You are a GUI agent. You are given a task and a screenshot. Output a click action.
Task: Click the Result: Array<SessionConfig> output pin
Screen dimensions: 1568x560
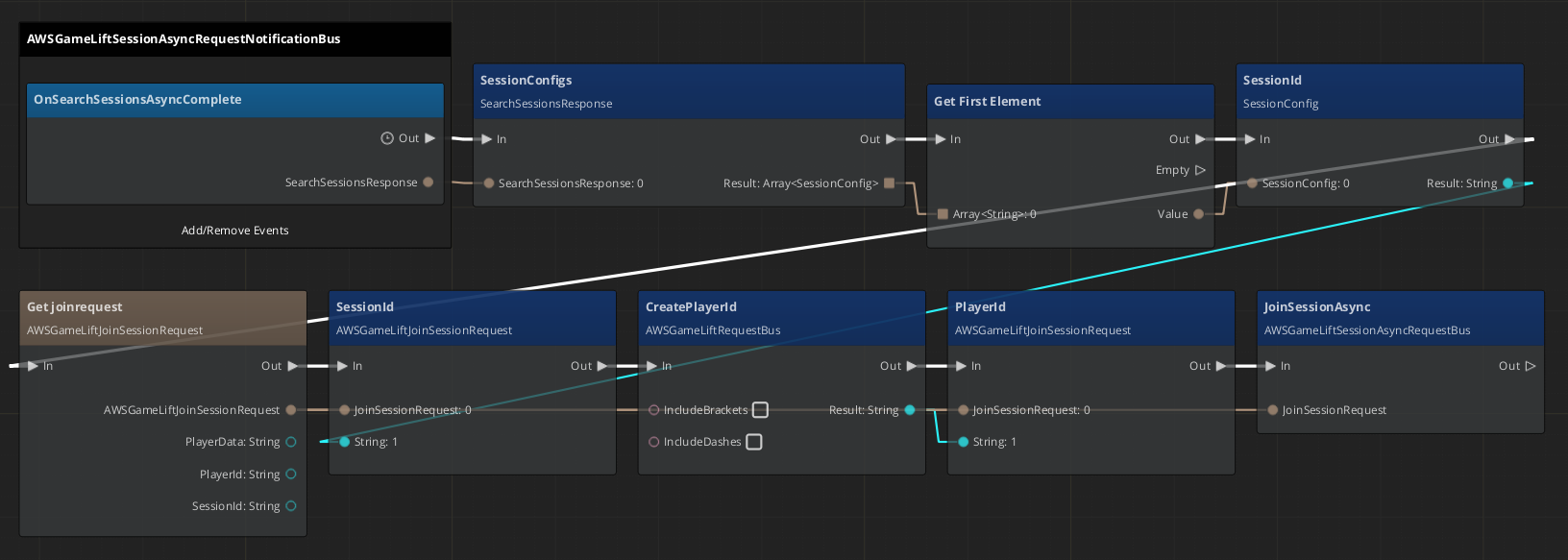click(889, 183)
